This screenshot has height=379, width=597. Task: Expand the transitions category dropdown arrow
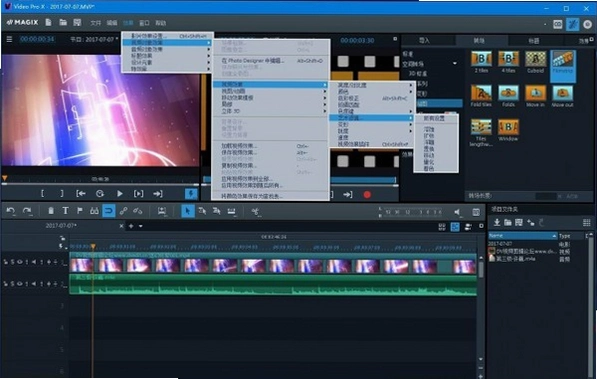[455, 63]
